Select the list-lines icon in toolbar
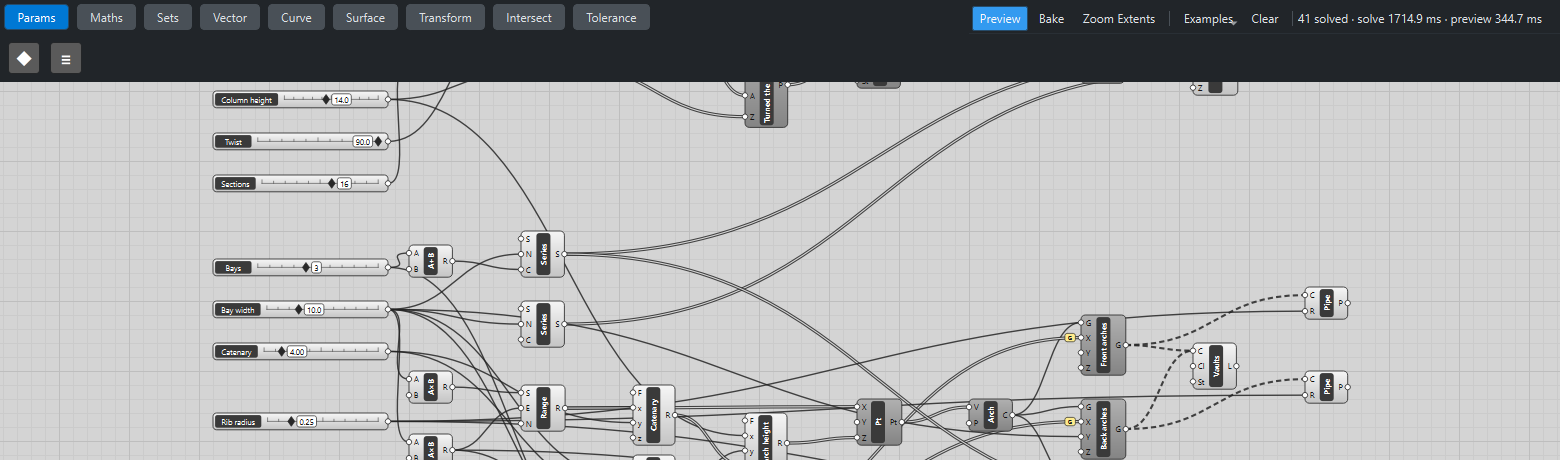This screenshot has height=460, width=1560. pyautogui.click(x=66, y=58)
